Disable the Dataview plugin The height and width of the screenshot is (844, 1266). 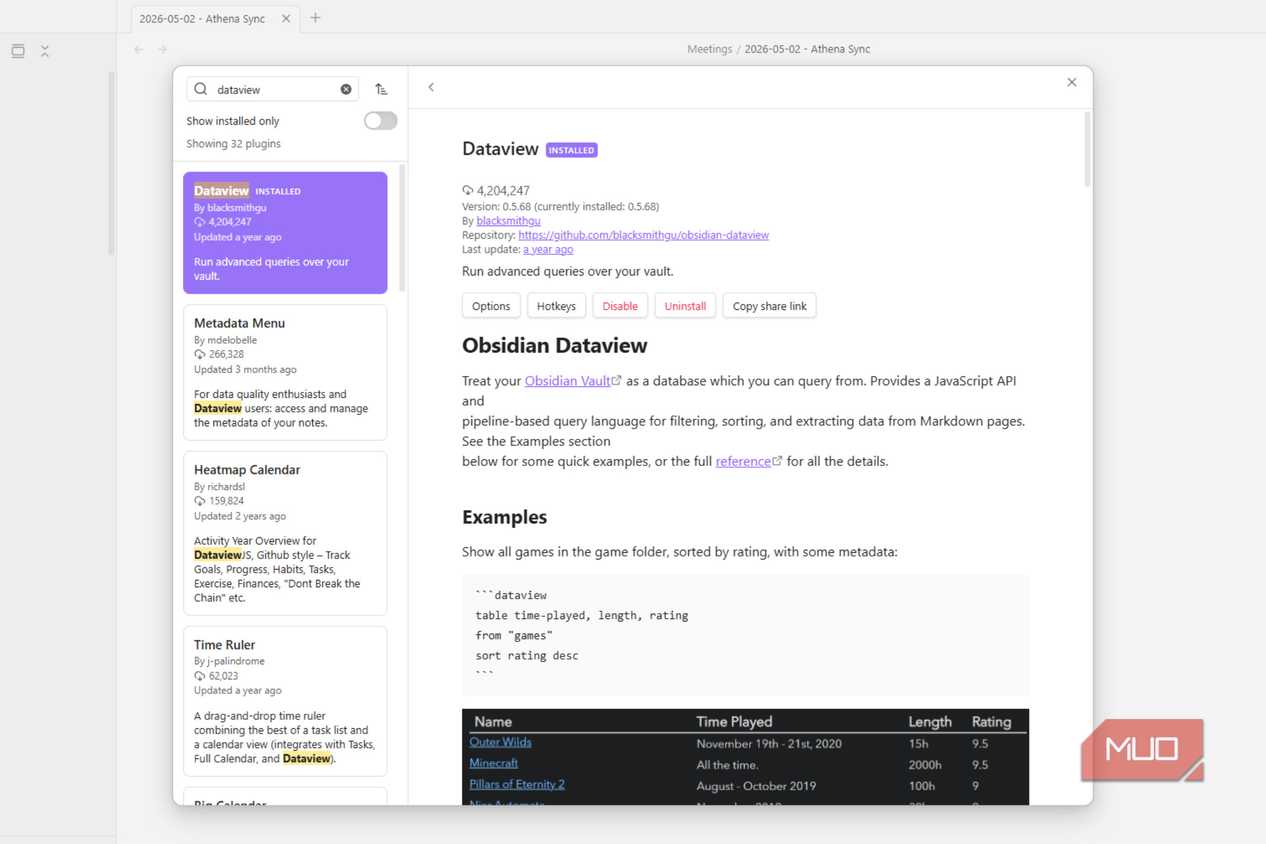click(x=620, y=306)
